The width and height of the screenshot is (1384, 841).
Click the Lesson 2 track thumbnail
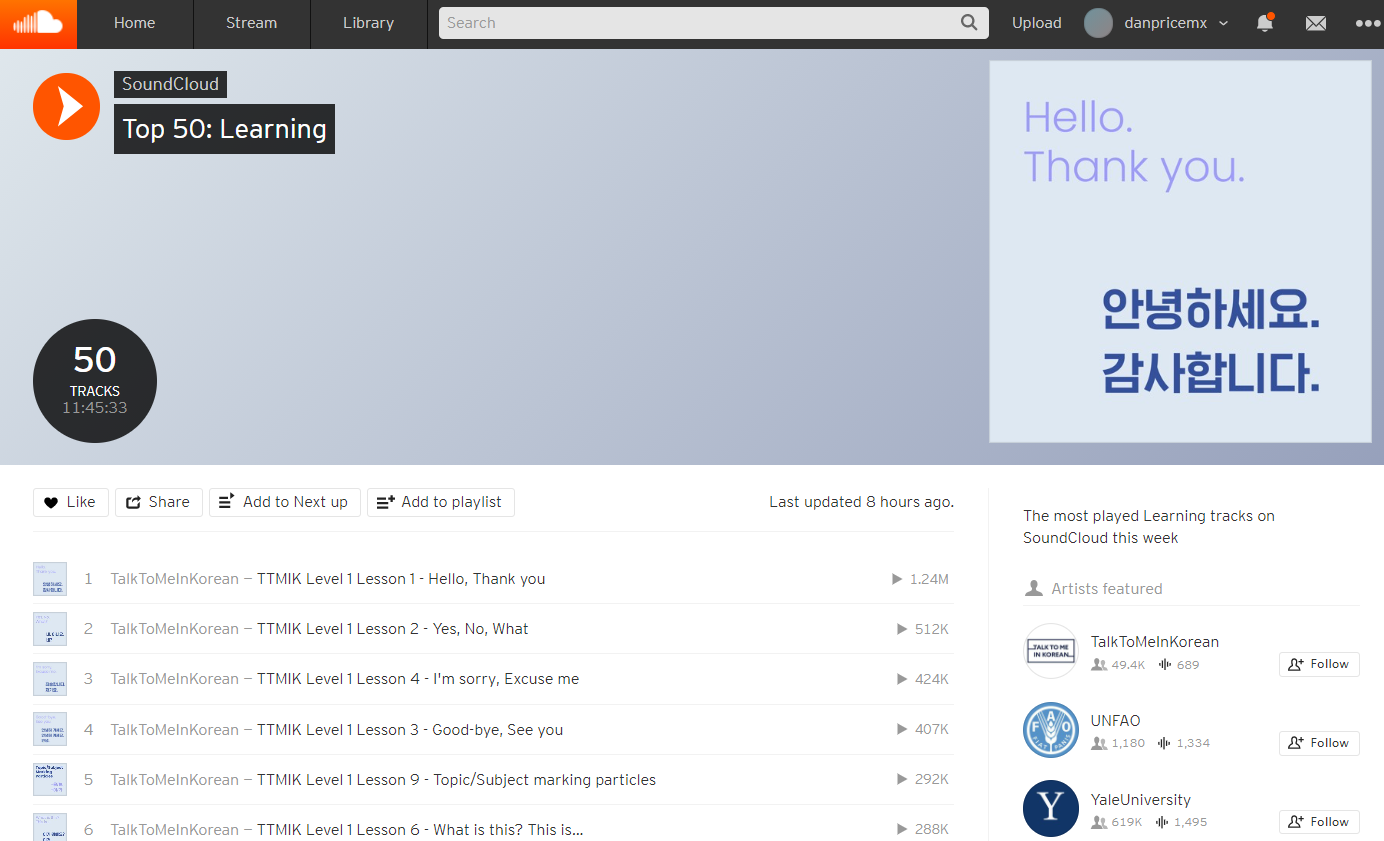click(50, 629)
